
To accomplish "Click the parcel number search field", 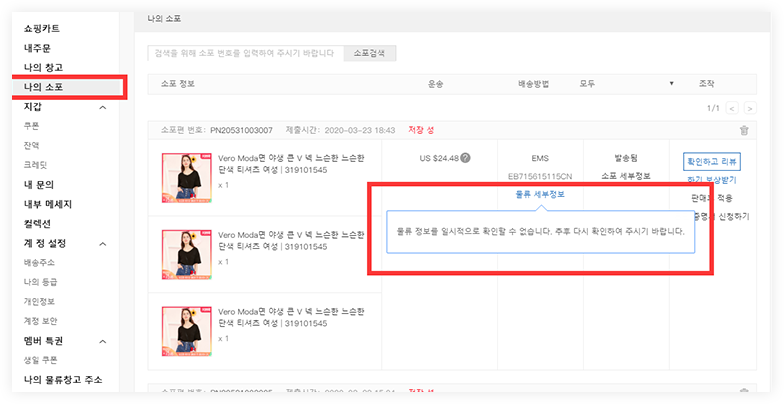I will (x=244, y=53).
